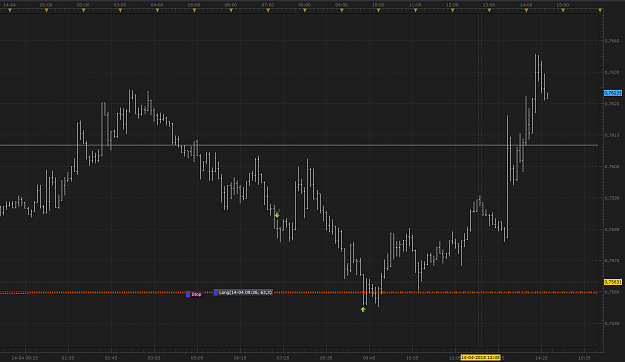Viewport: 625px width, 362px height.
Task: Click the green buy arrow below the price low
Action: 363,310
